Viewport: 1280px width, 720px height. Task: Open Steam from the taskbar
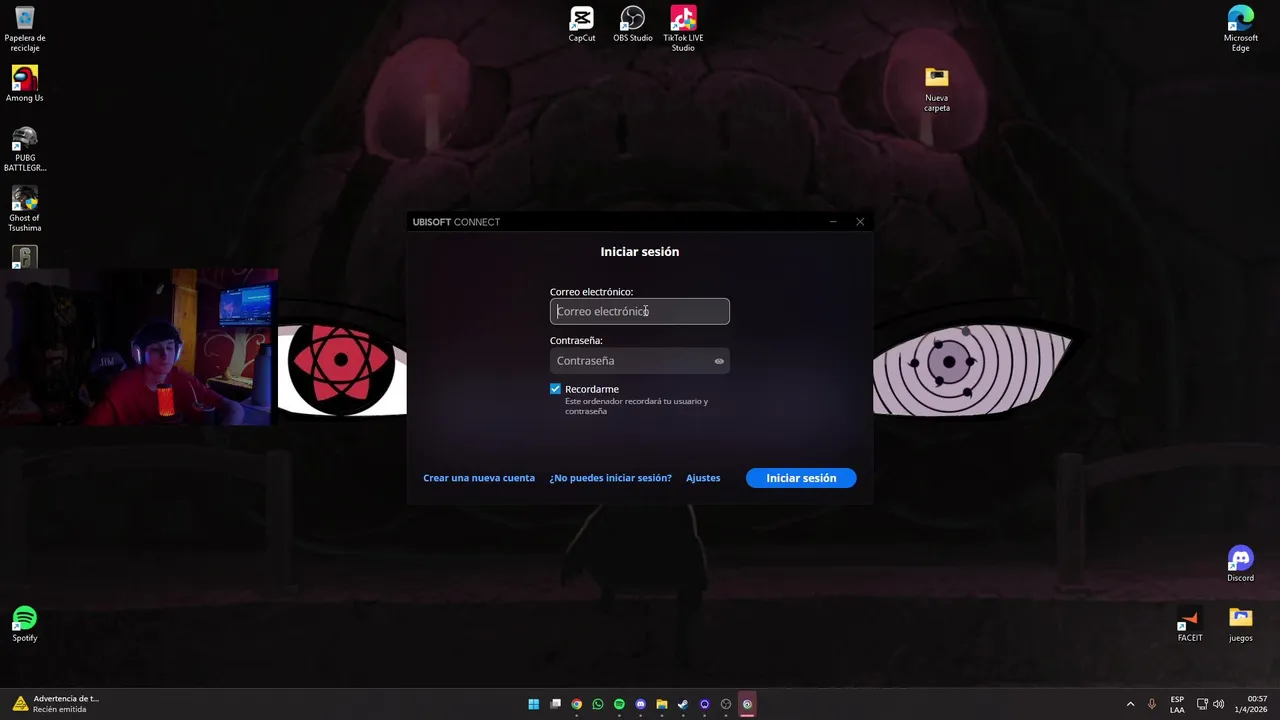683,704
